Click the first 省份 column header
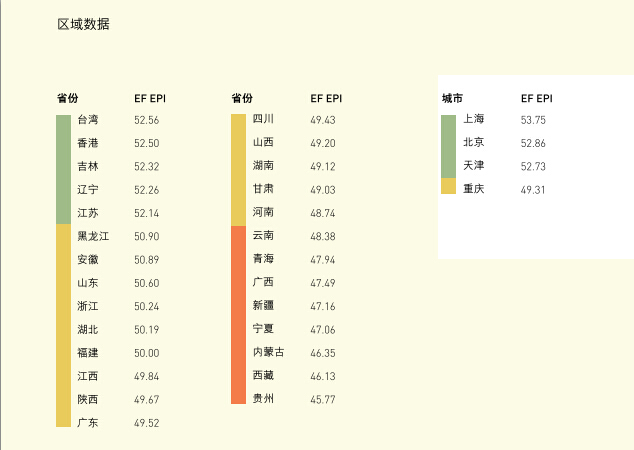The image size is (634, 450). coord(67,98)
